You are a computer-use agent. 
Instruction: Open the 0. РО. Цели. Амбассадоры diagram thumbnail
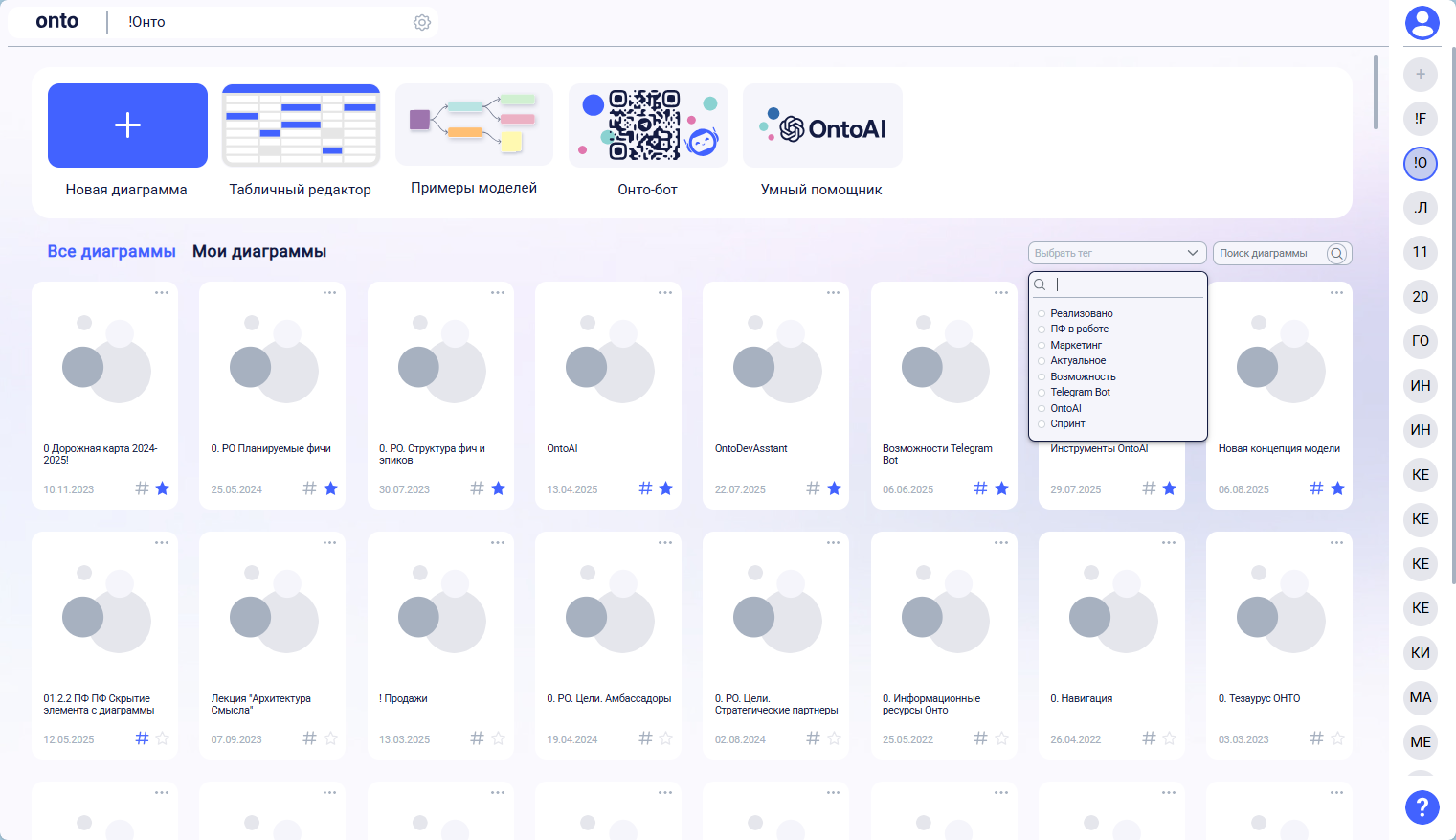coord(609,609)
